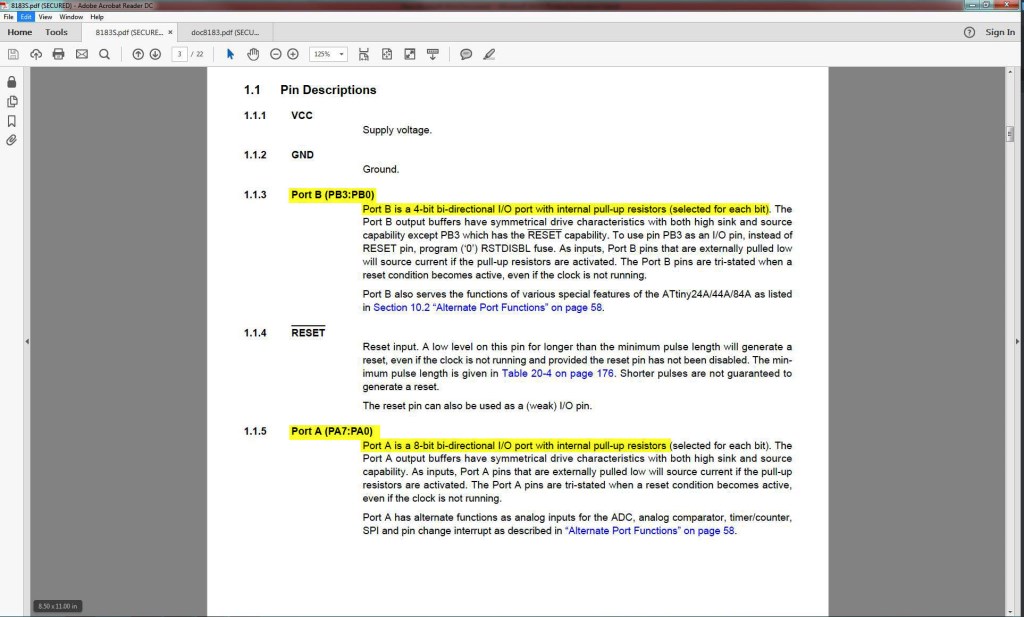Open the security lock panel
Image resolution: width=1024 pixels, height=617 pixels.
point(12,82)
